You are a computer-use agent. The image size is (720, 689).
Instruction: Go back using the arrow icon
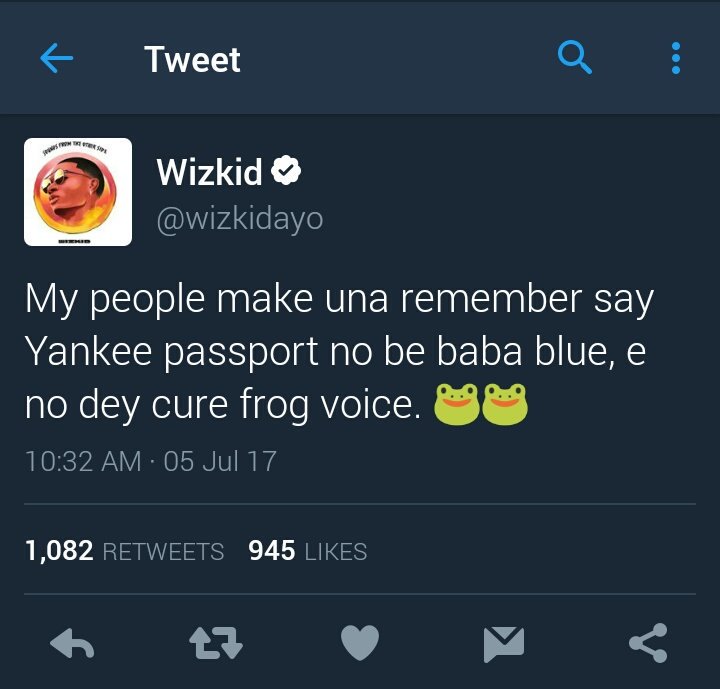(56, 58)
